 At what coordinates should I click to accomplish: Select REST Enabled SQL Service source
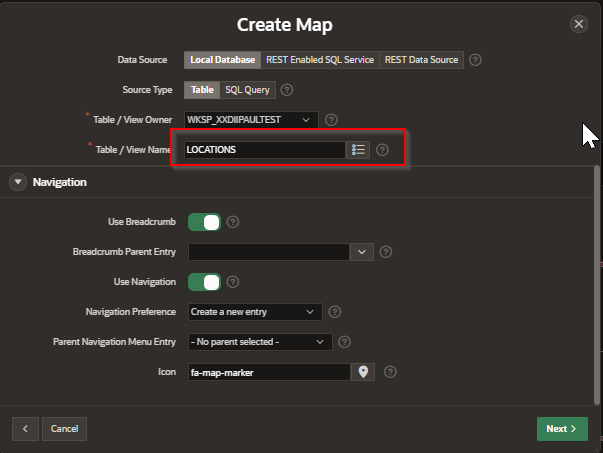coord(320,60)
